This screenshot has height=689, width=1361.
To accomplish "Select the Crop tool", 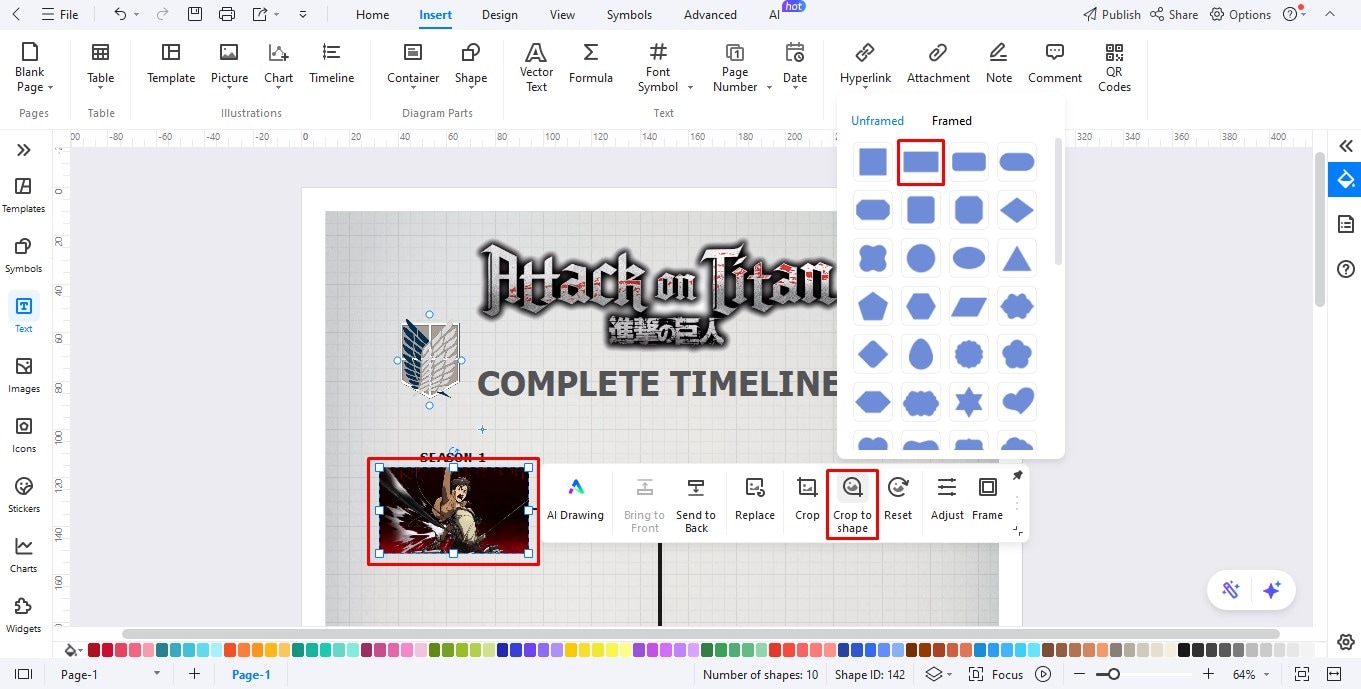I will 807,498.
